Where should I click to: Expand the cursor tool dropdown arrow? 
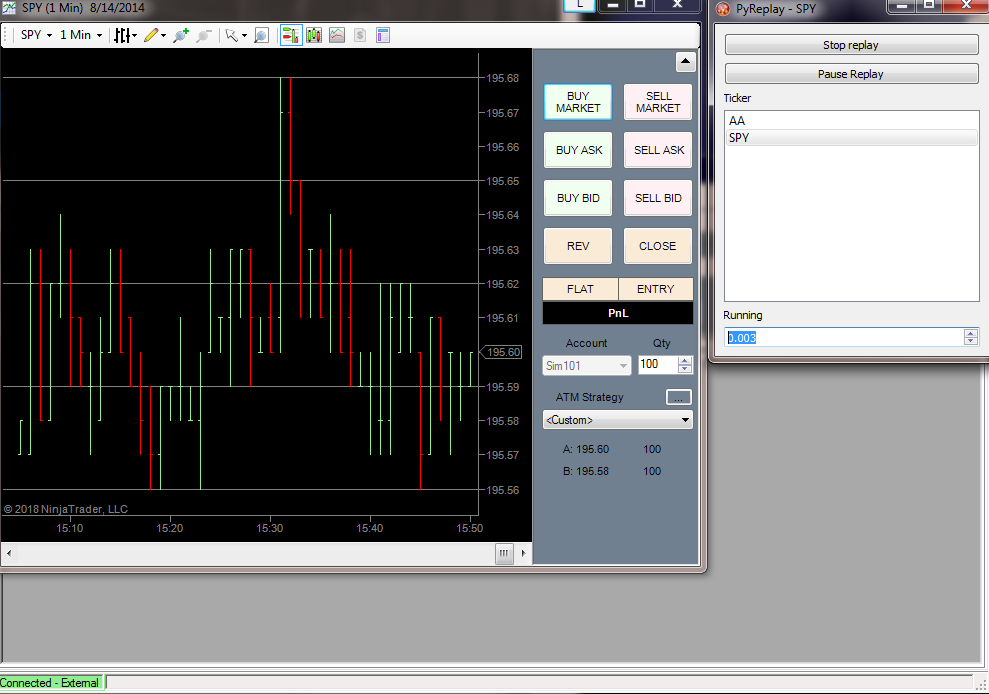(244, 36)
